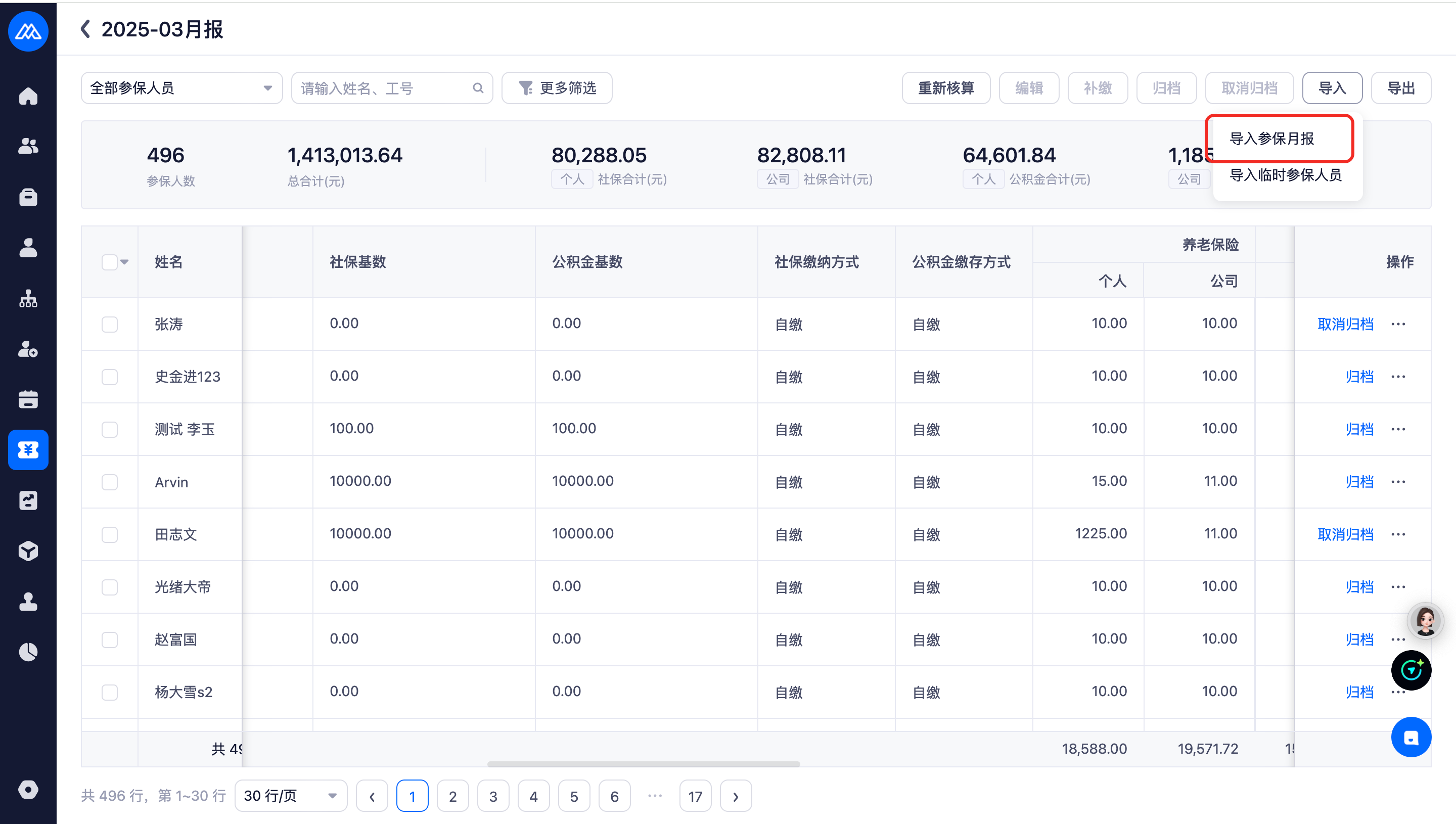Click the back arrow beside 2025-03月报

(x=85, y=29)
